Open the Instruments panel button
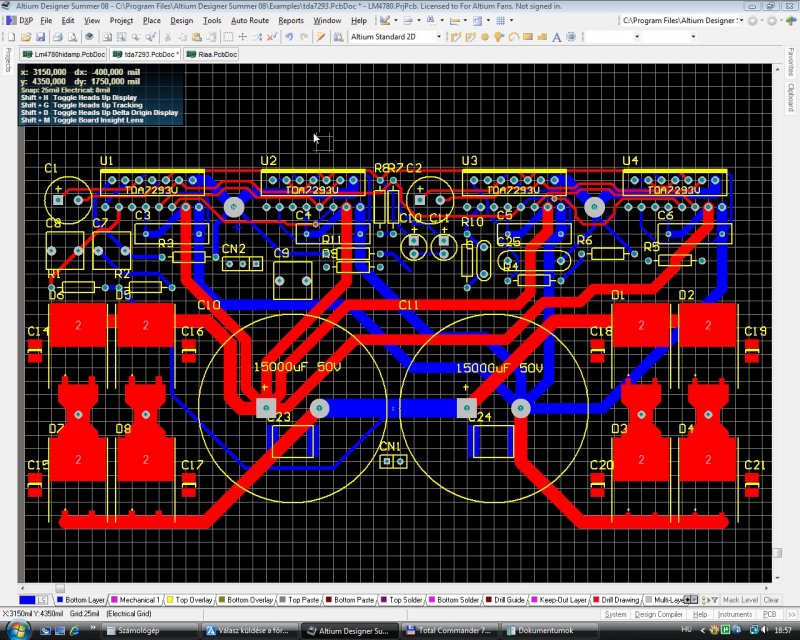Viewport: 800px width, 640px height. 735,614
